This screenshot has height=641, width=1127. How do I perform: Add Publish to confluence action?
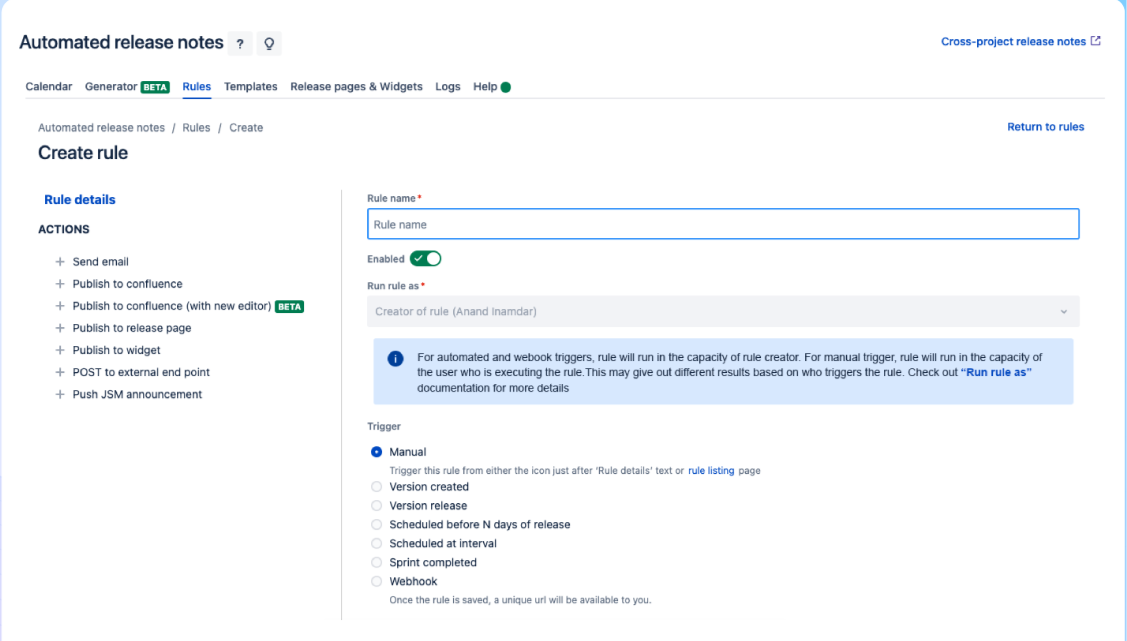pos(127,284)
